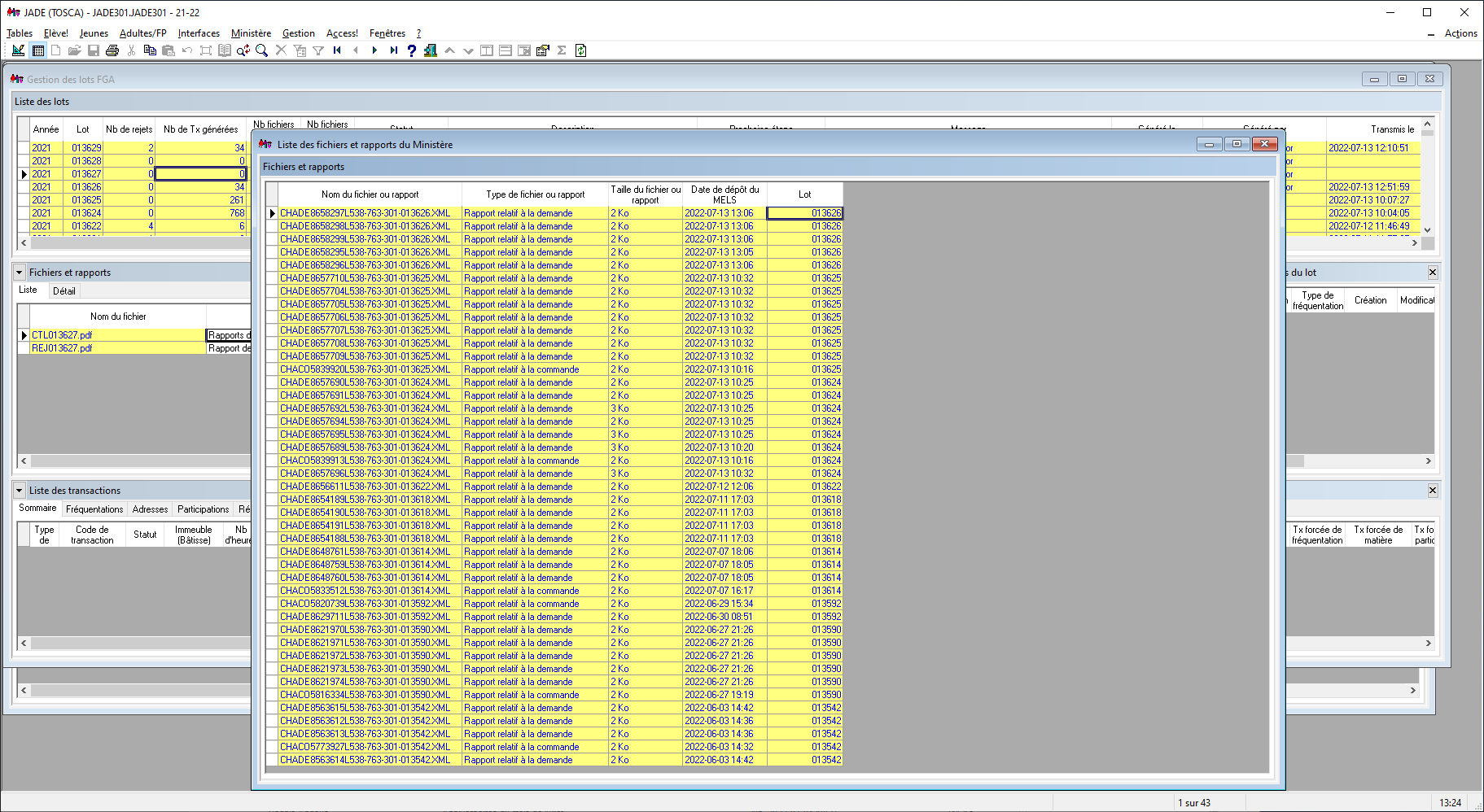Open the Actions button at top right
The image size is (1484, 812).
point(1460,33)
